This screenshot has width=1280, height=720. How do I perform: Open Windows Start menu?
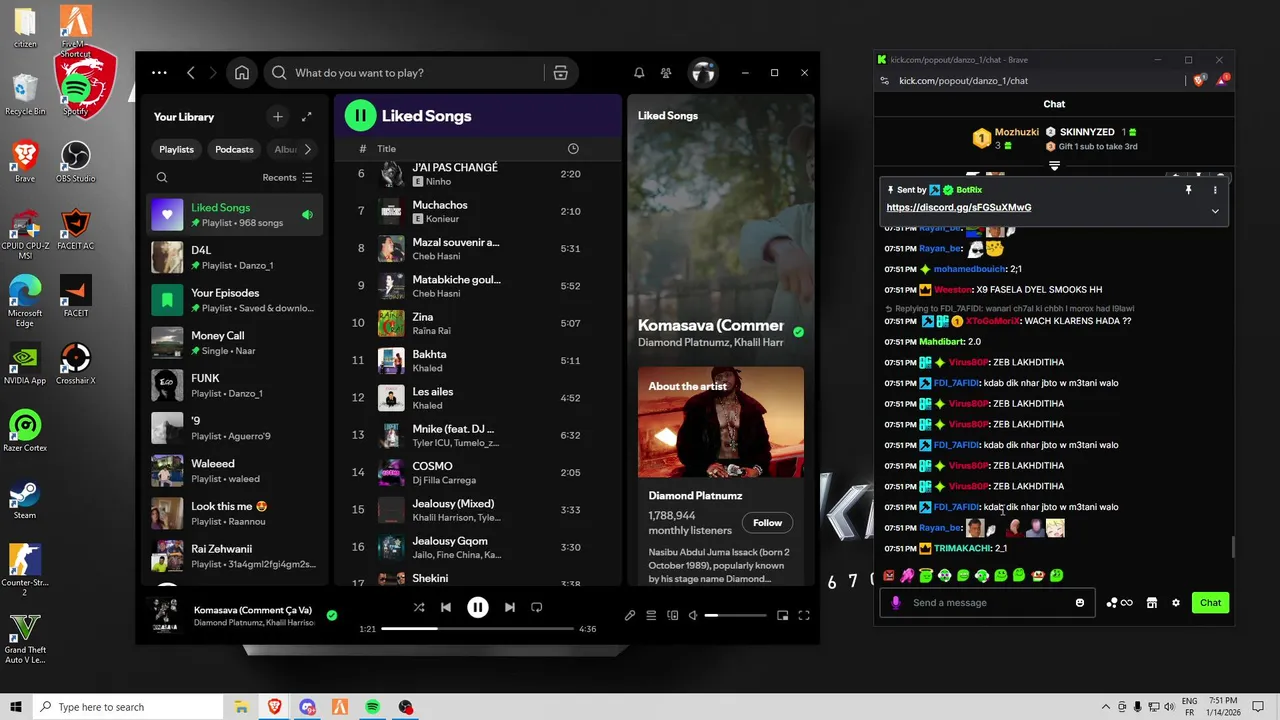click(16, 707)
